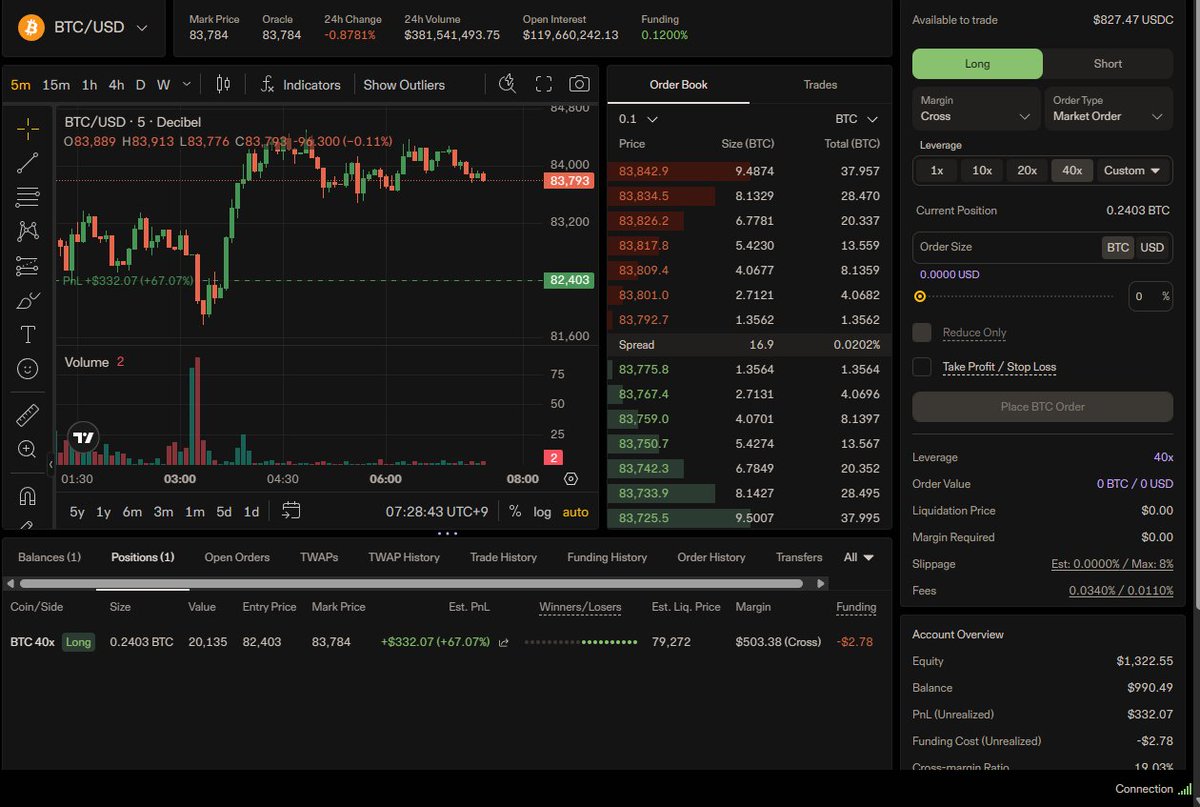Open the All filter dropdown in positions panel
The image size is (1200, 807).
(859, 557)
